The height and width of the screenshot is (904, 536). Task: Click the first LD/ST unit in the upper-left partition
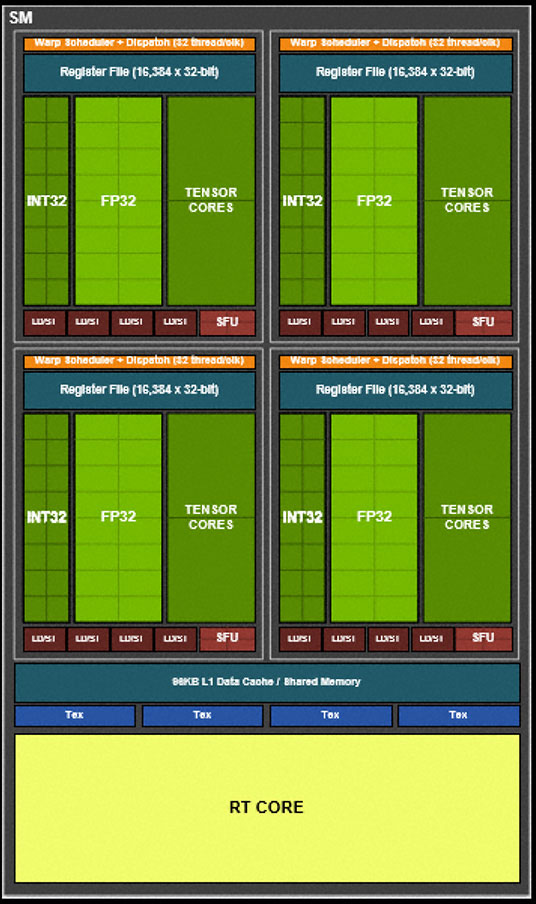(44, 322)
